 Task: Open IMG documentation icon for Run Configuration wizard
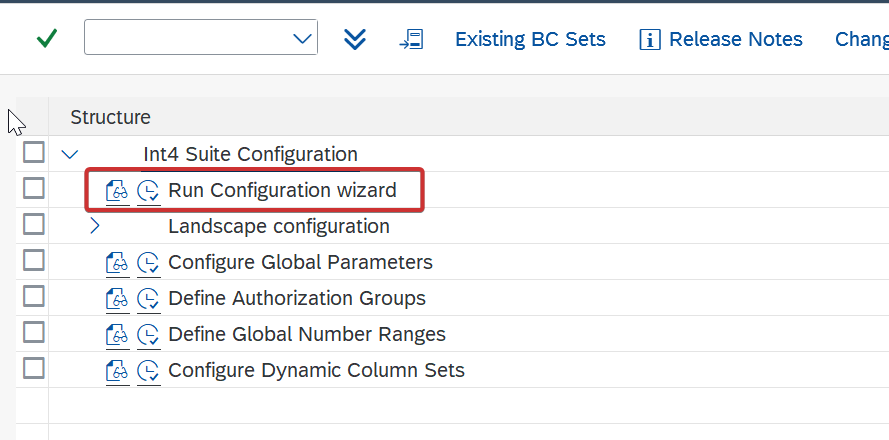[x=117, y=191]
